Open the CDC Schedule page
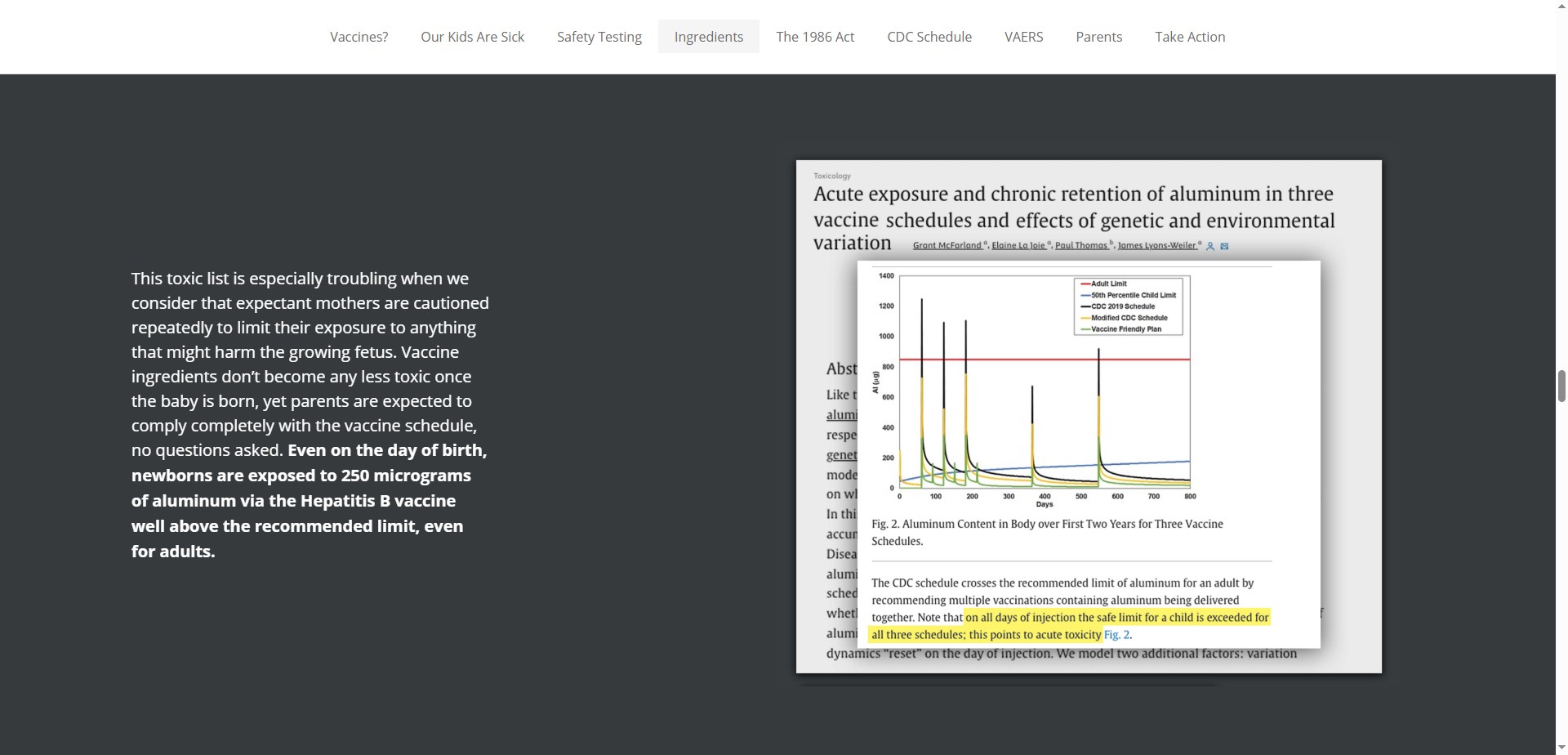The height and width of the screenshot is (755, 1568). 929,37
